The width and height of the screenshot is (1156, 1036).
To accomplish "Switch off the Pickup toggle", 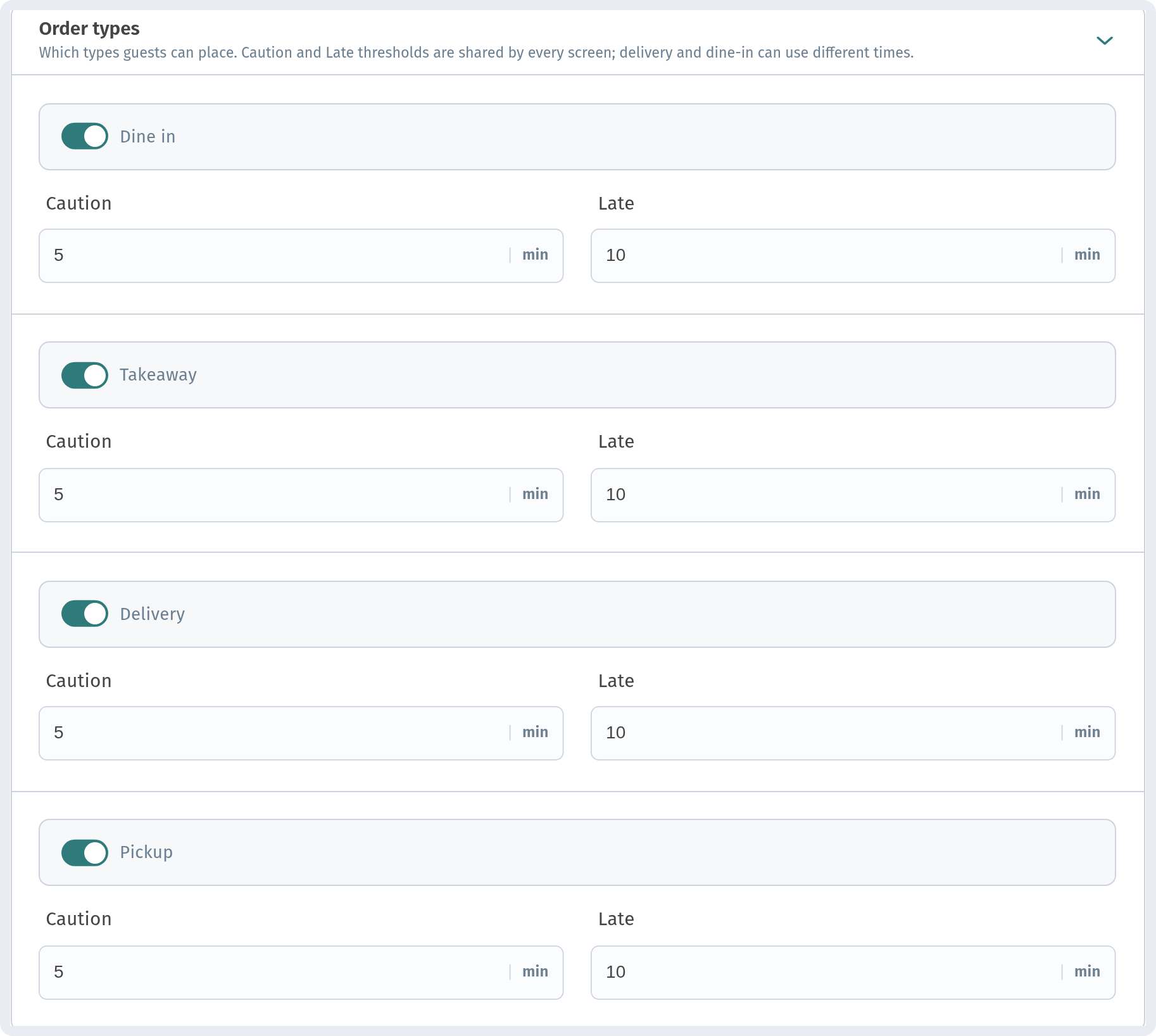I will pyautogui.click(x=85, y=853).
